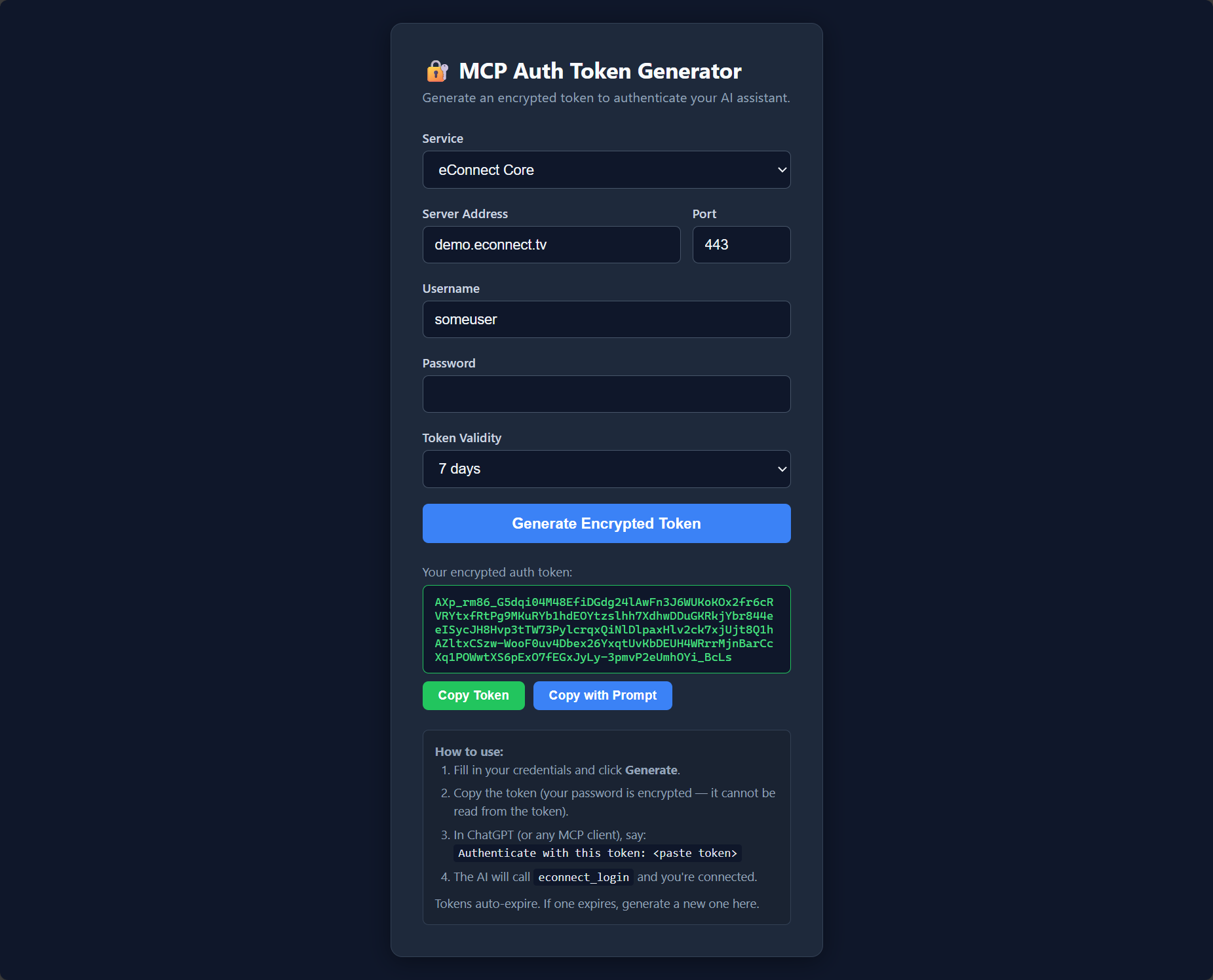Viewport: 1213px width, 980px height.
Task: Click the empty Password field
Action: click(606, 394)
